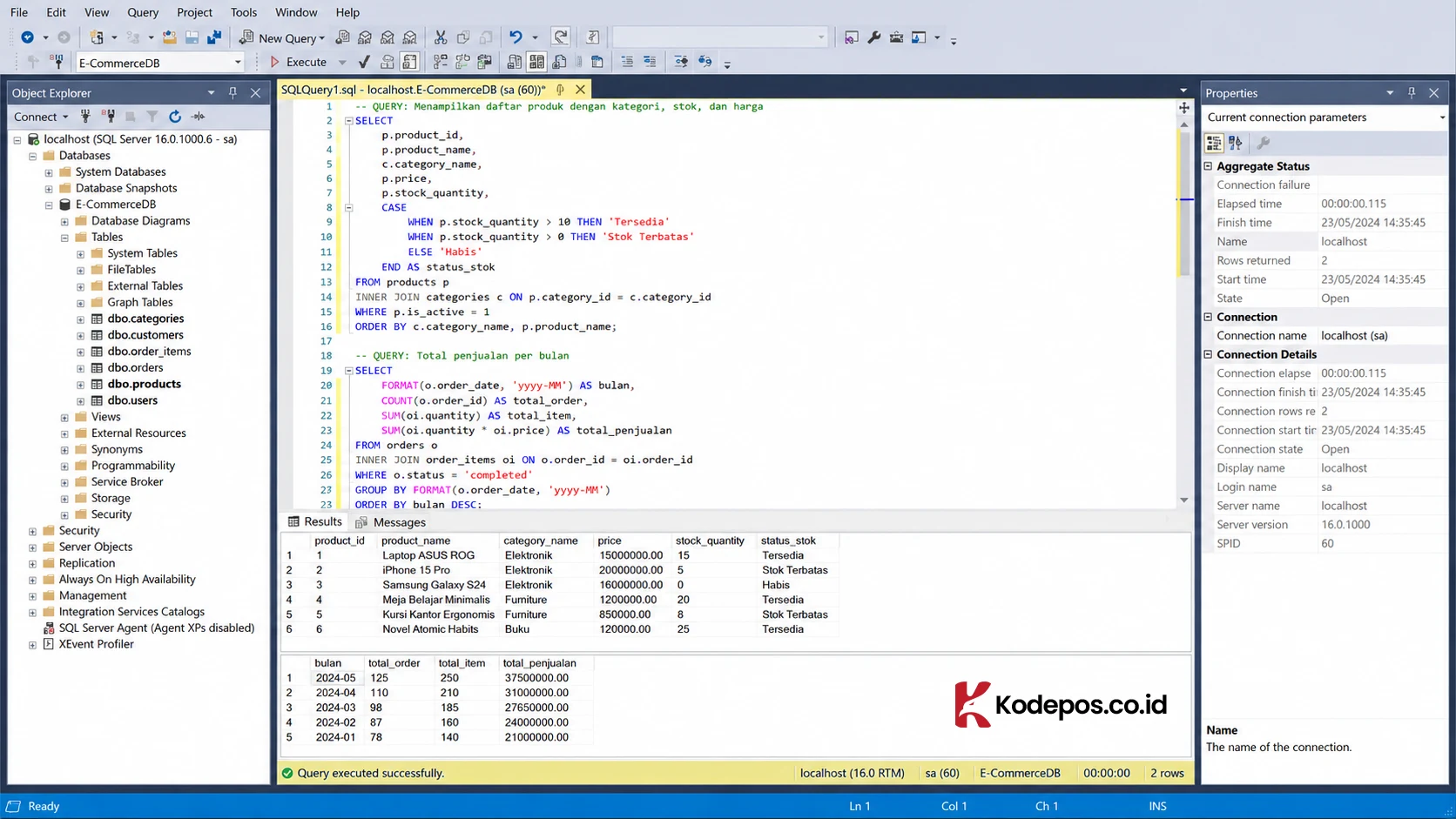
Task: Expand the dbo.orders table node
Action: point(80,367)
